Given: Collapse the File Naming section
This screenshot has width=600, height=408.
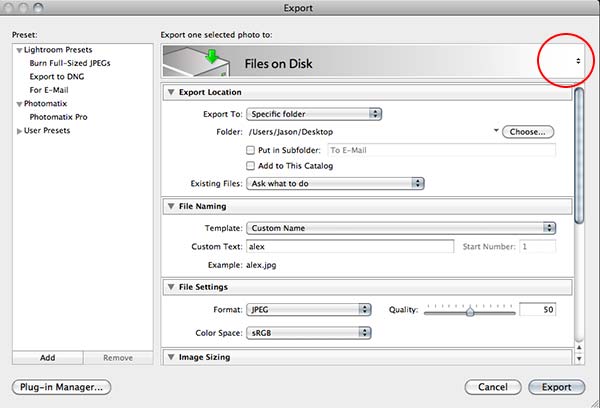Looking at the screenshot, I should coord(171,206).
